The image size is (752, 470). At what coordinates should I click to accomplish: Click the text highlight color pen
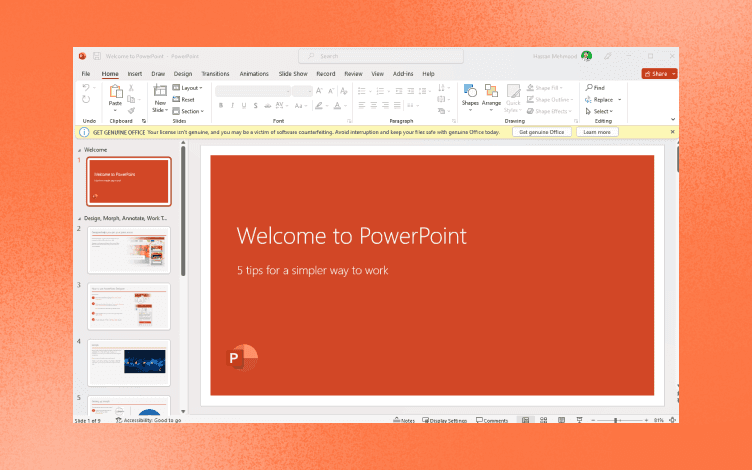(x=319, y=106)
